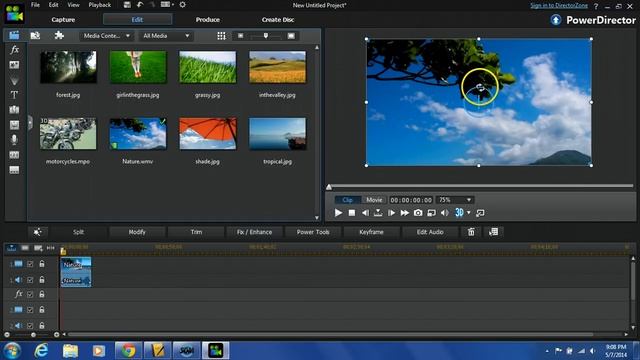The height and width of the screenshot is (360, 640).
Task: Click the Edit Audio button
Action: click(x=430, y=232)
